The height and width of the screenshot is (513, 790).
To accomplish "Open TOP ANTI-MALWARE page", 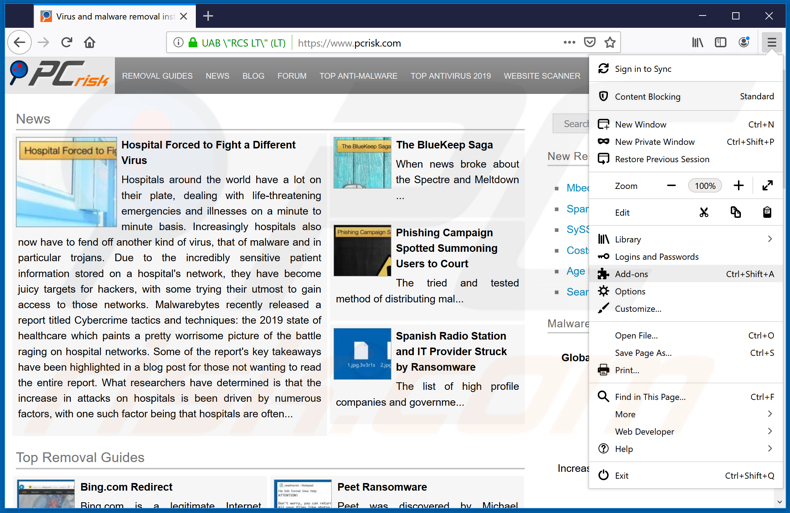I will coord(358,76).
